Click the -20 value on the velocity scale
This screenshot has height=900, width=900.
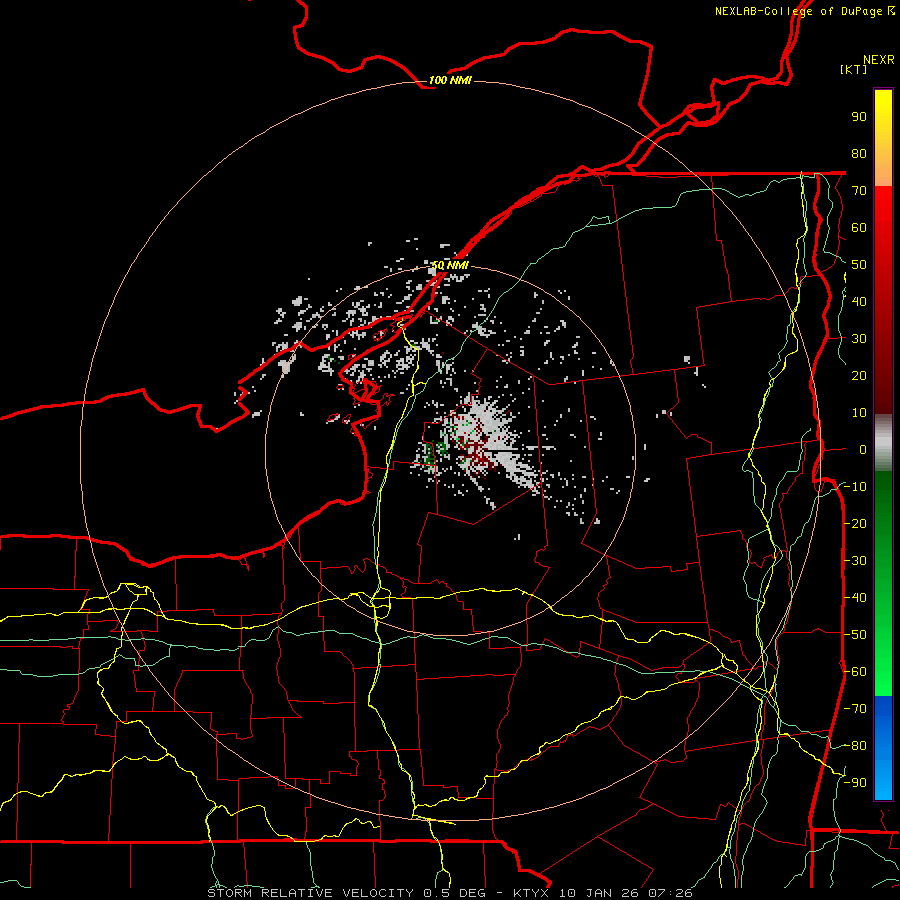pos(855,523)
